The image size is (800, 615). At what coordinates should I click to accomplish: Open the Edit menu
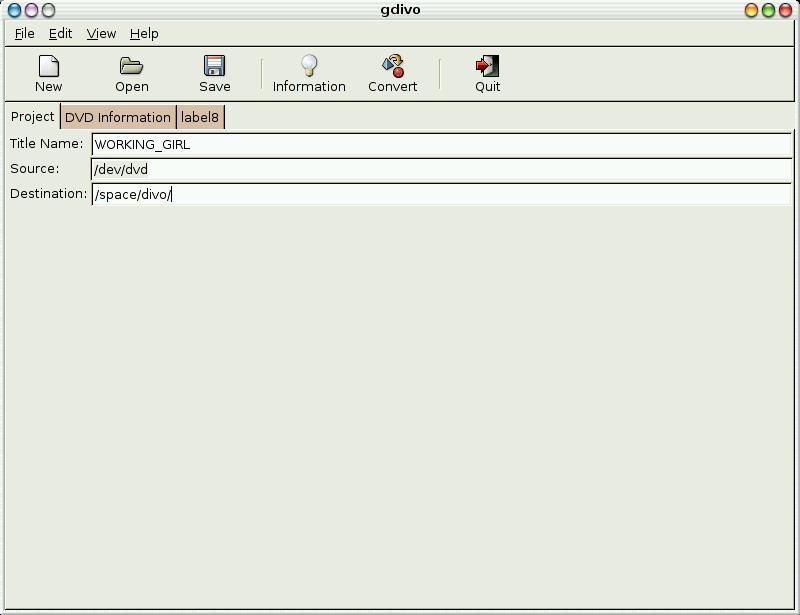(x=60, y=34)
